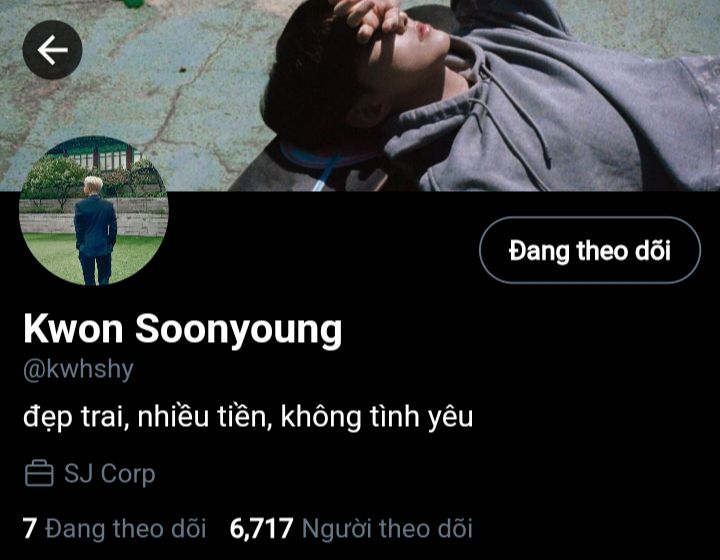Tap the person's raised hand in banner
The height and width of the screenshot is (560, 720).
coord(374,18)
